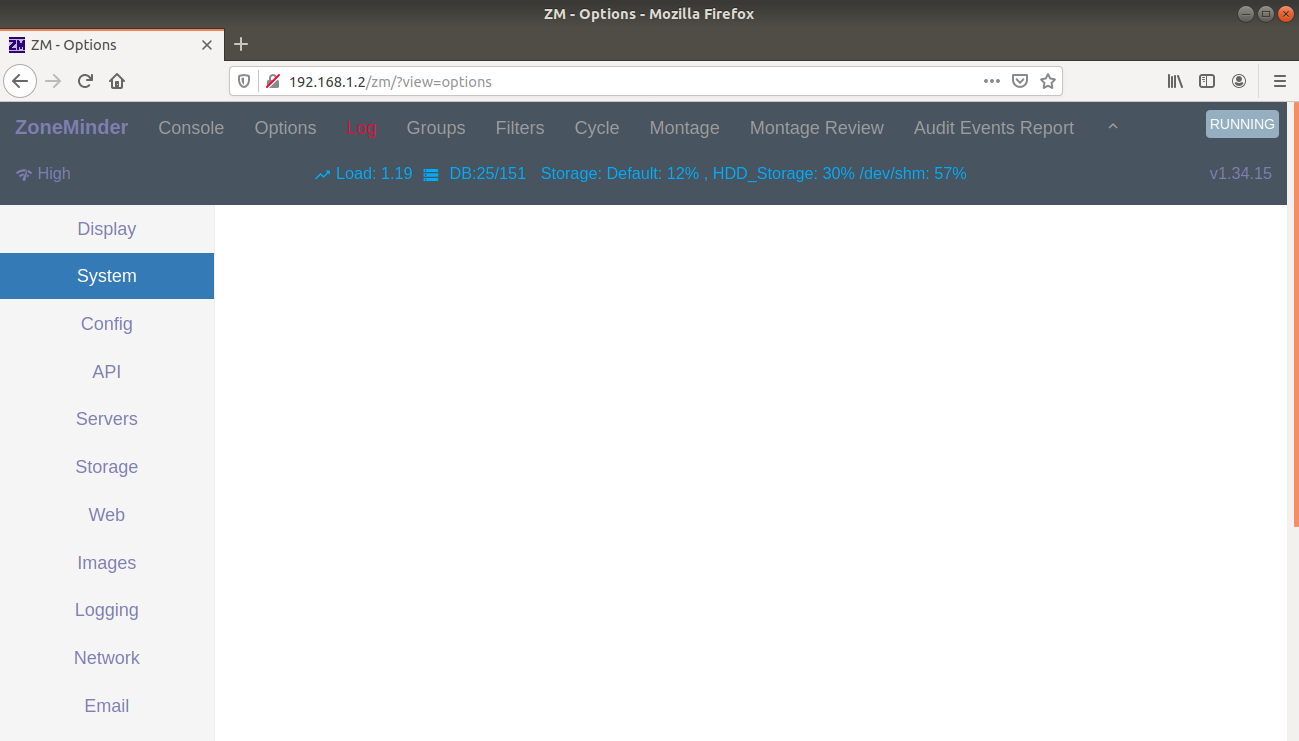Click the tracking protection shield icon
Screen dimensions: 1299x741
point(244,81)
